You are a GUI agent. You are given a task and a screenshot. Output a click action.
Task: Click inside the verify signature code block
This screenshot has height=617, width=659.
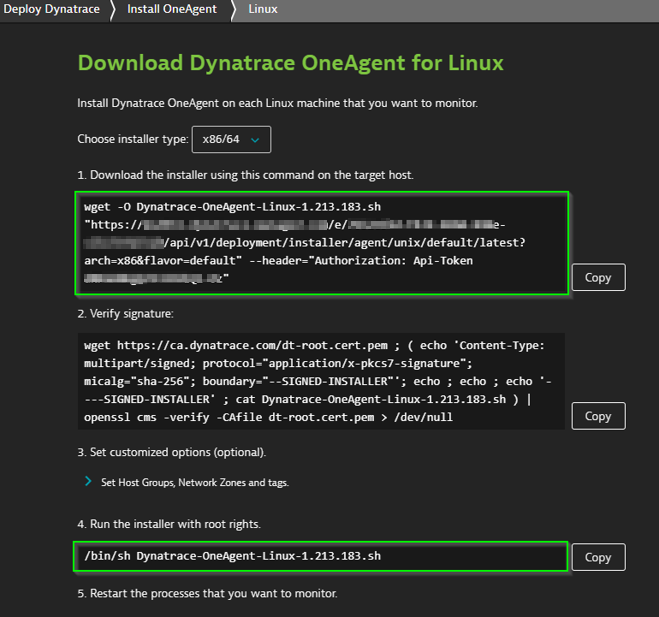322,381
